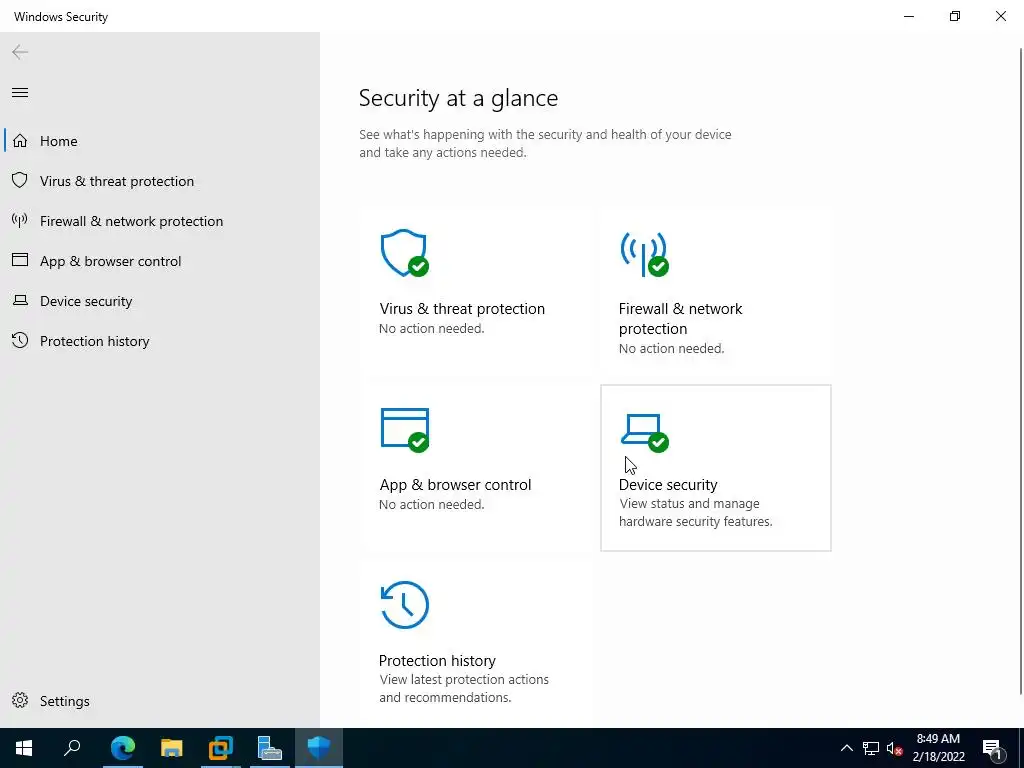Open Server Manager taskbar icon

tap(270, 748)
